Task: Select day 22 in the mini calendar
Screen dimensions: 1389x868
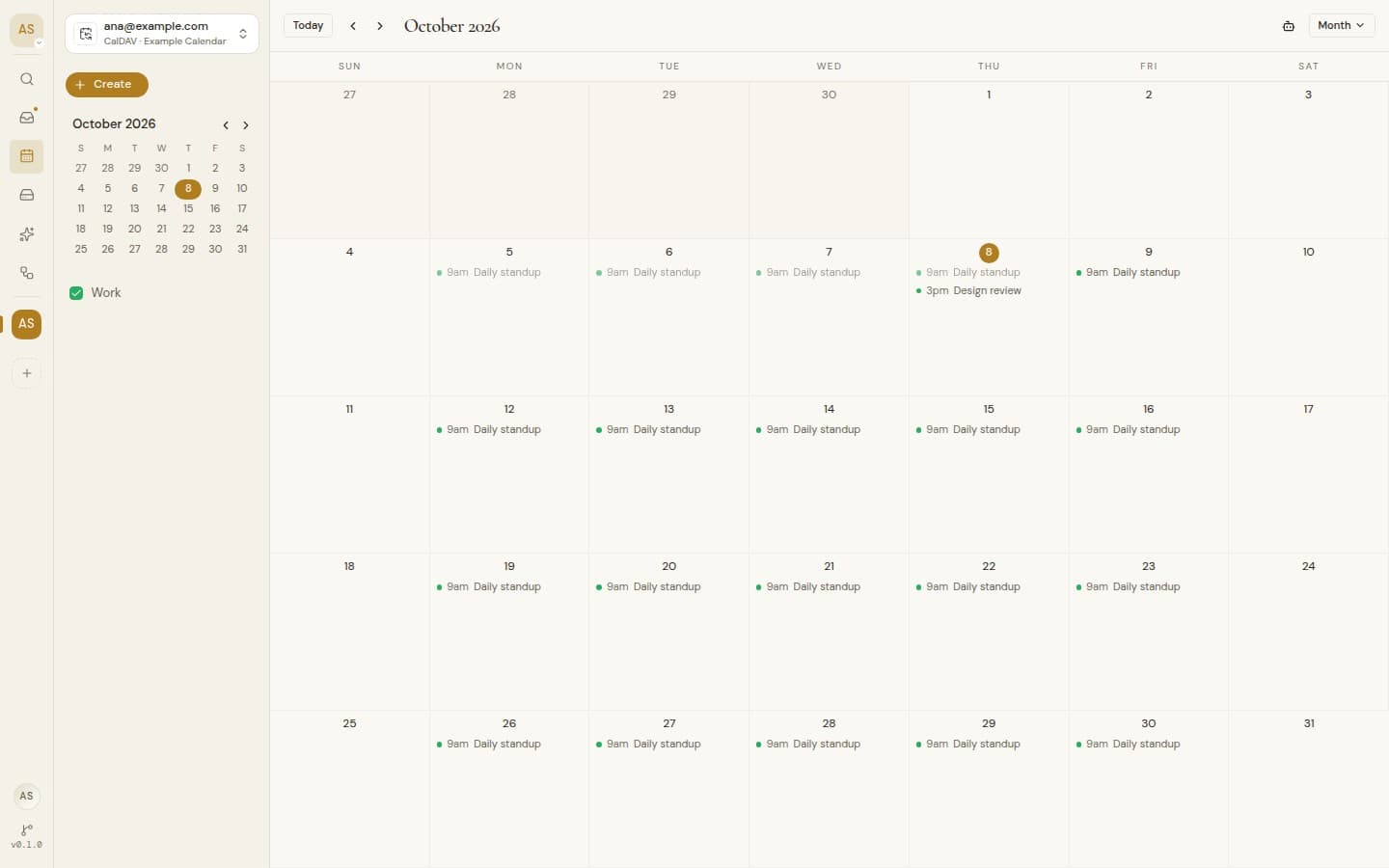Action: click(188, 229)
